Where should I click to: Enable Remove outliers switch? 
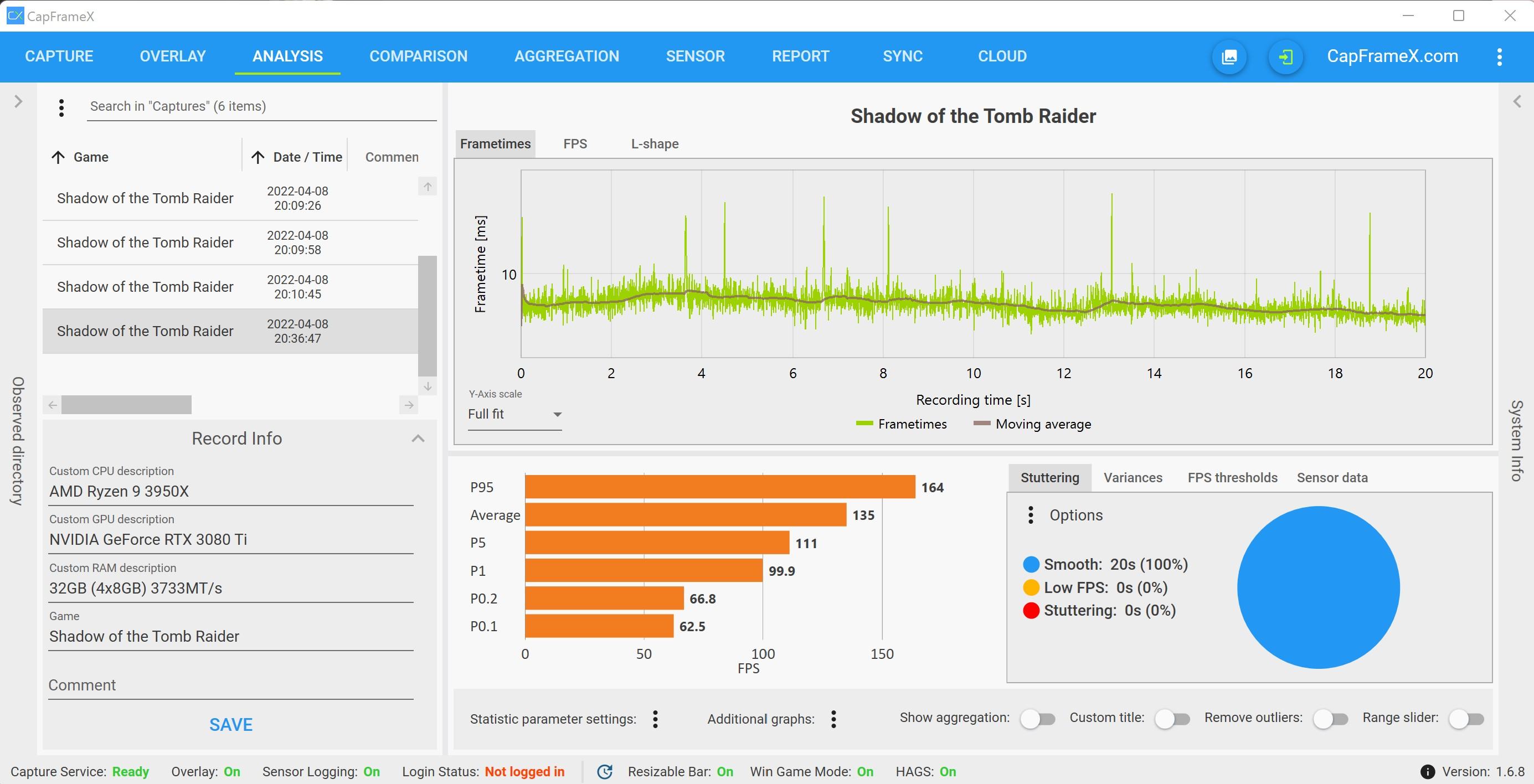[x=1331, y=719]
